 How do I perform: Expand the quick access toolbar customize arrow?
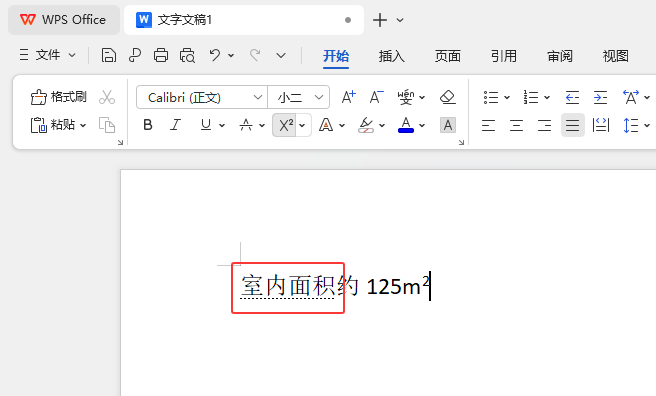tap(281, 55)
